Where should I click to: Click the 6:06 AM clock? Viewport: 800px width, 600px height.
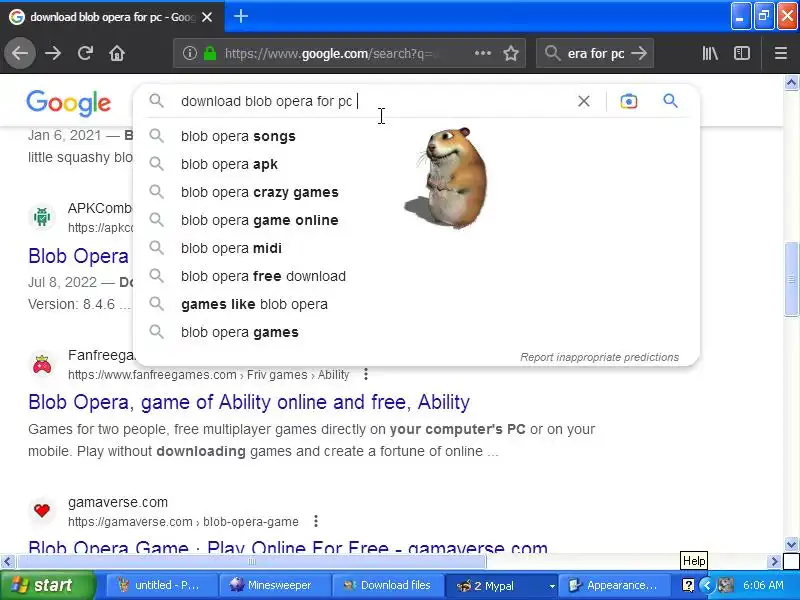763,585
